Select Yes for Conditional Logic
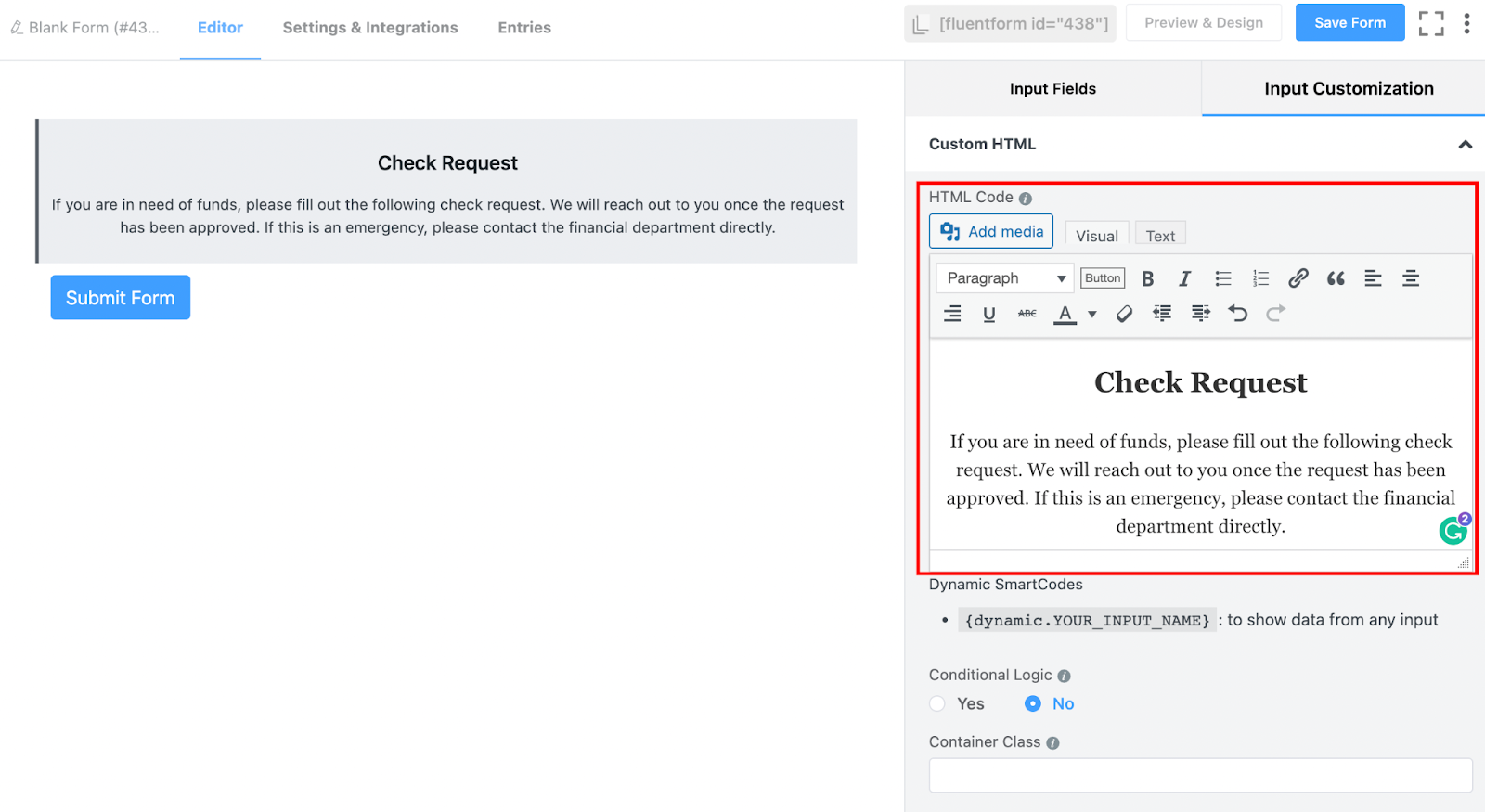 tap(938, 703)
